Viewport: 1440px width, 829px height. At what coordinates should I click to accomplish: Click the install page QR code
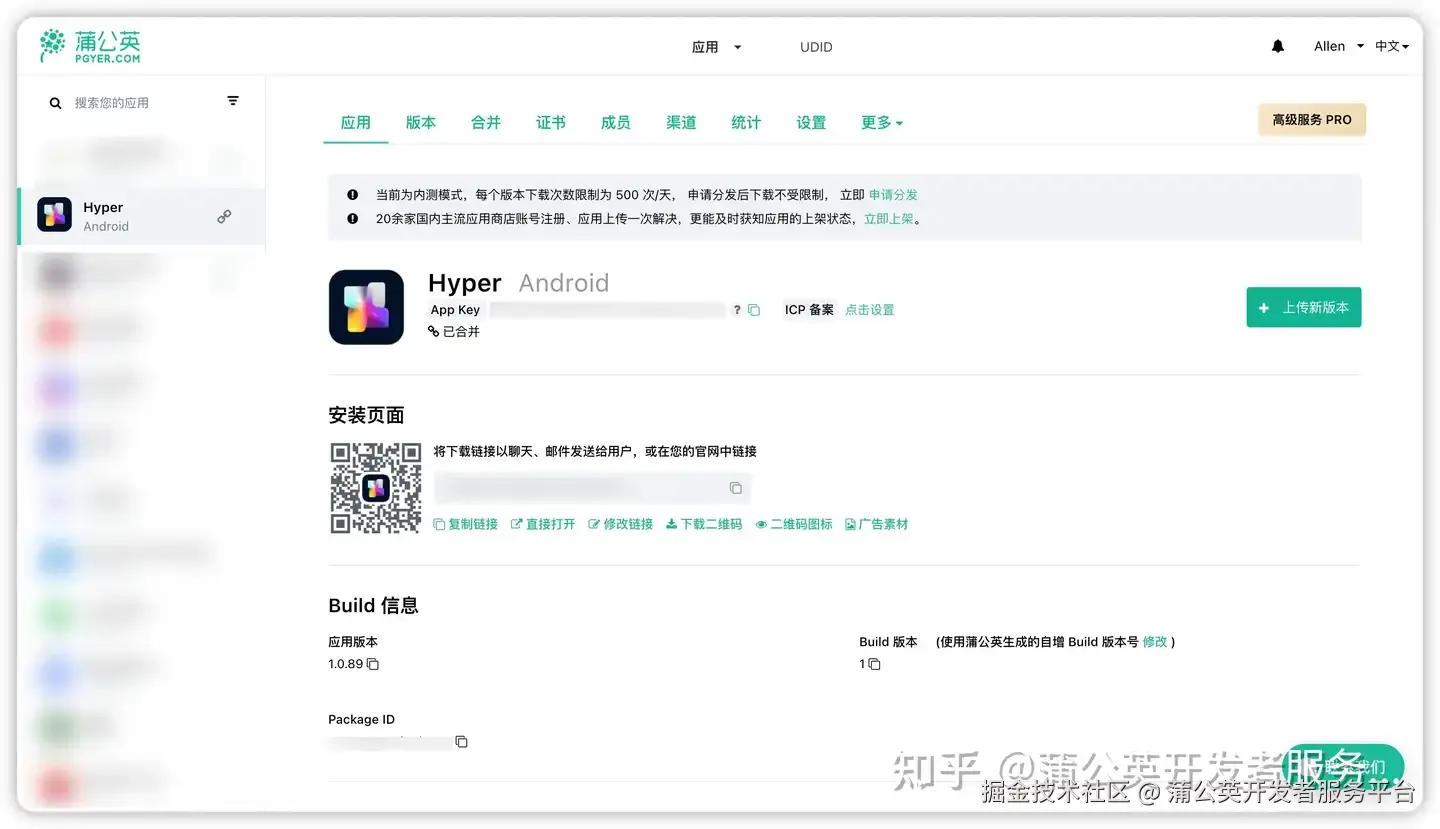pyautogui.click(x=376, y=488)
